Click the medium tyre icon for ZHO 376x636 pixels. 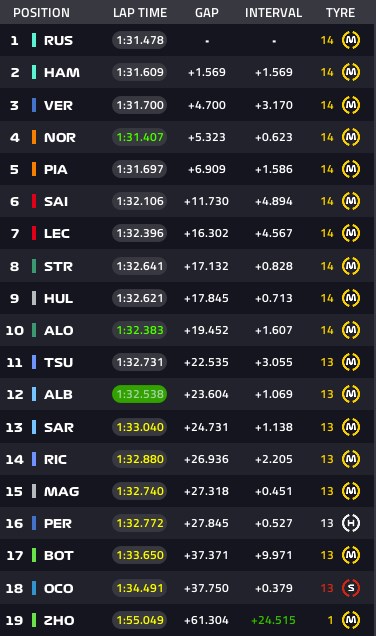coord(351,620)
